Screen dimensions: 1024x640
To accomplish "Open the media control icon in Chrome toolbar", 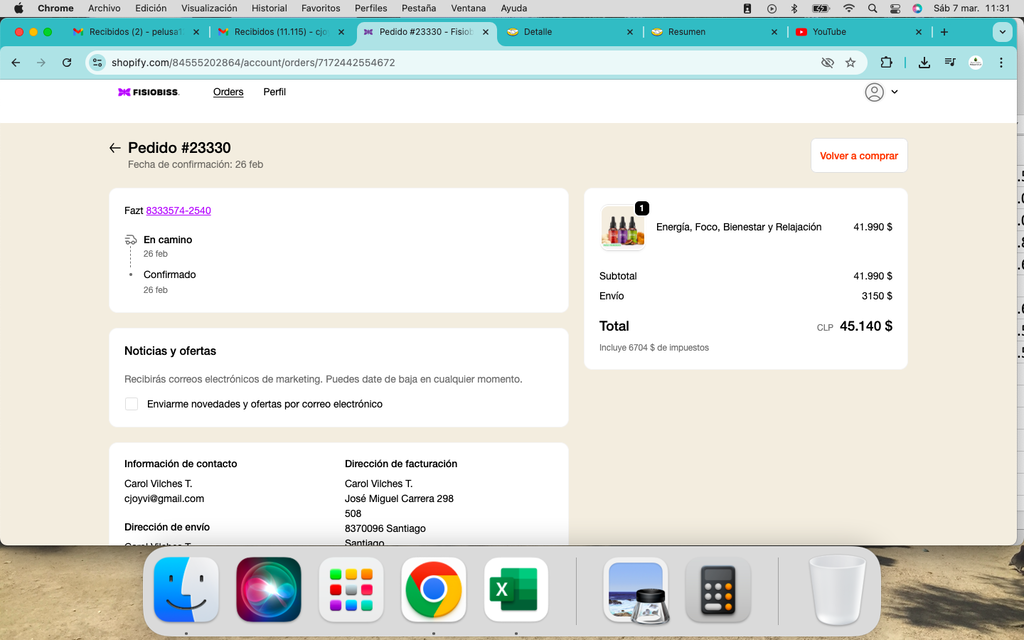I will tap(950, 63).
